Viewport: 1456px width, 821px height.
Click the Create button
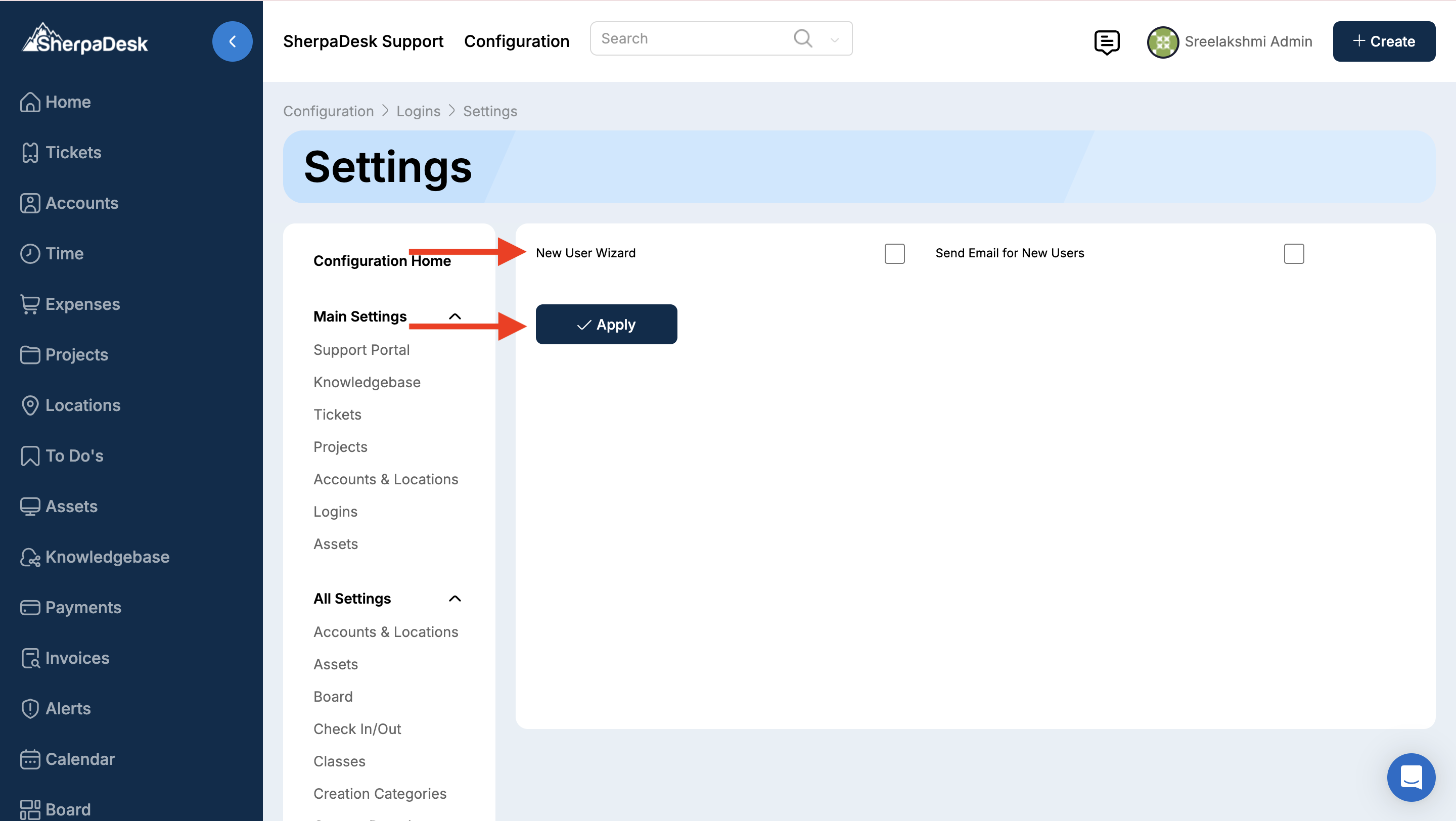pyautogui.click(x=1384, y=41)
